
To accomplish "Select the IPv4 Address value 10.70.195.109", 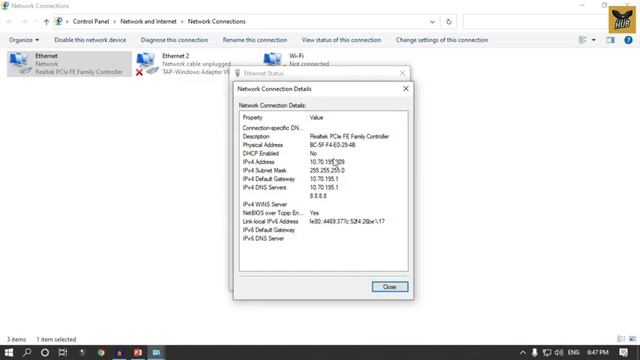I will coord(327,162).
